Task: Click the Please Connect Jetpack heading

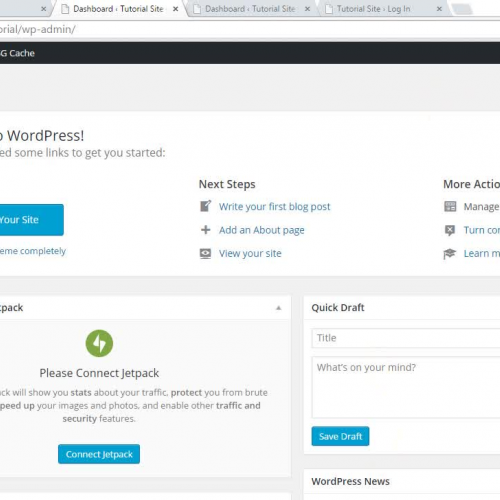Action: tap(99, 373)
